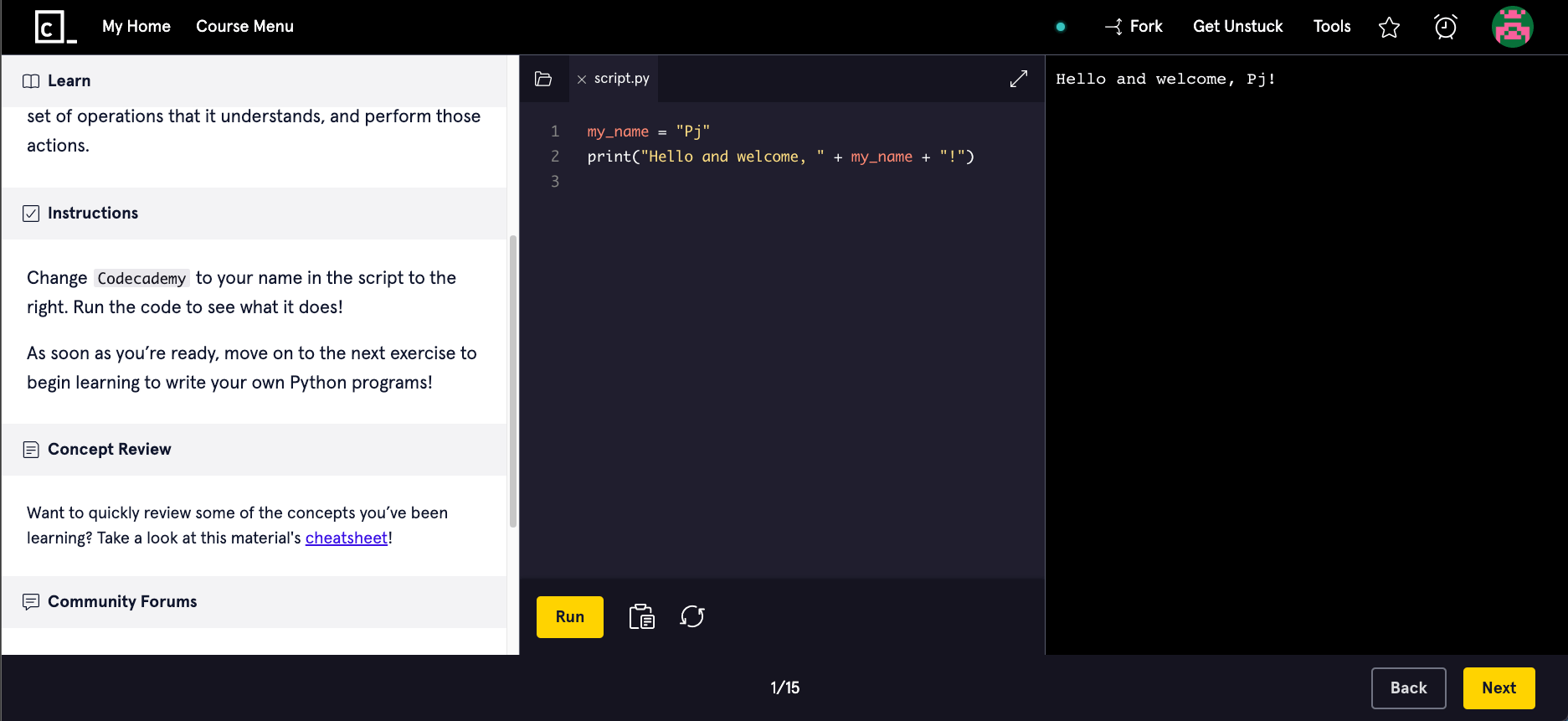Open the alarm clock timer
Viewport: 1568px width, 721px height.
[1446, 27]
